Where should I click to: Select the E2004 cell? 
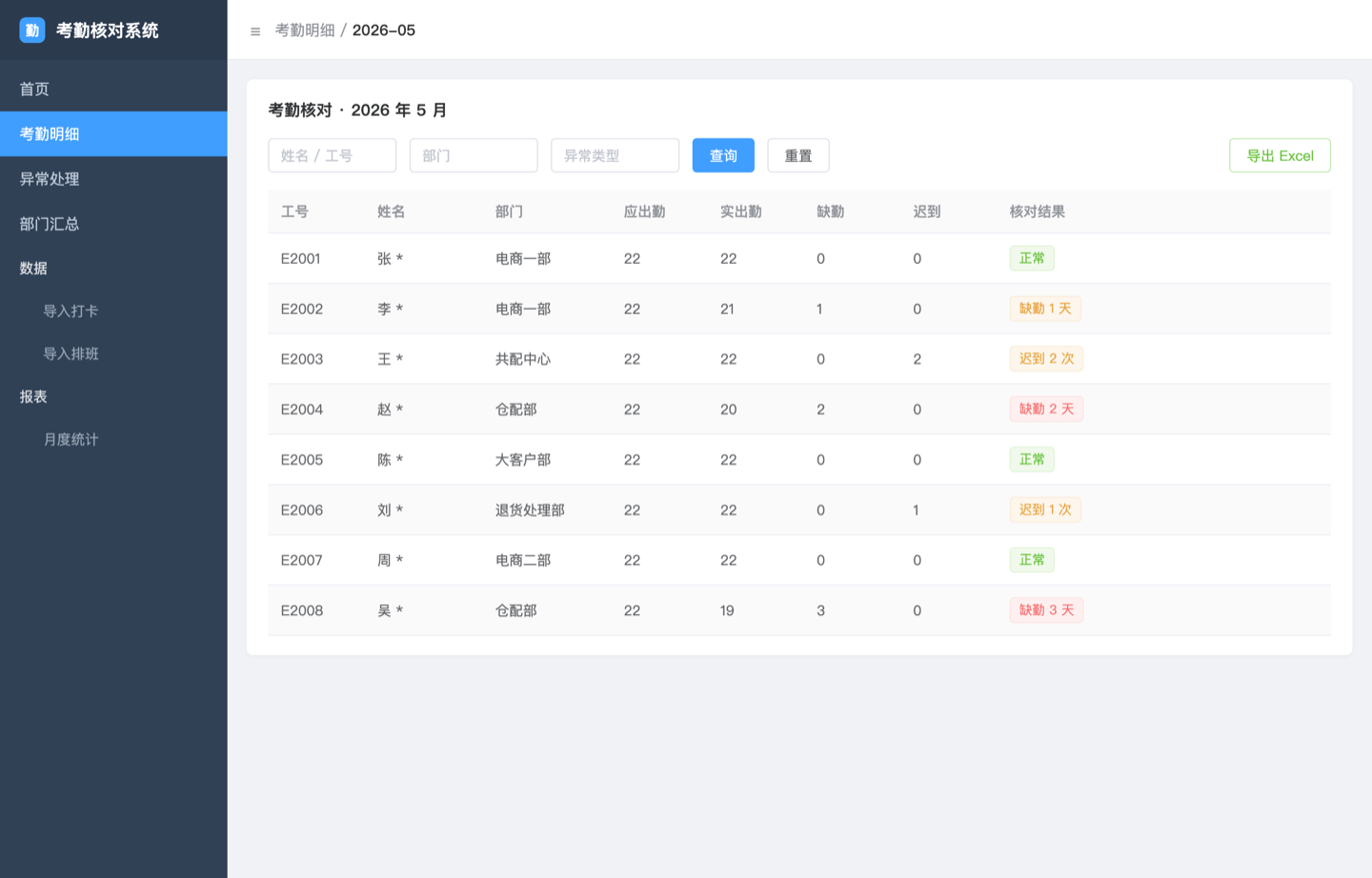click(x=302, y=409)
